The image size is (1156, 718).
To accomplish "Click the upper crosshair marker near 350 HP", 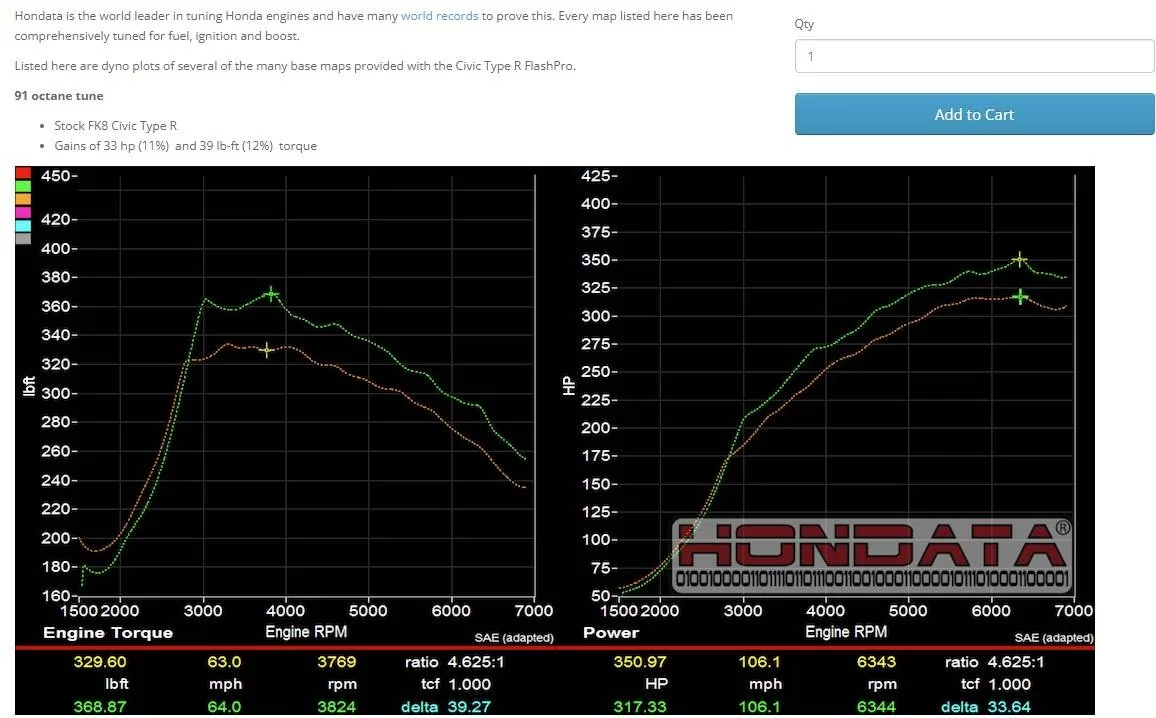I will pyautogui.click(x=1019, y=259).
